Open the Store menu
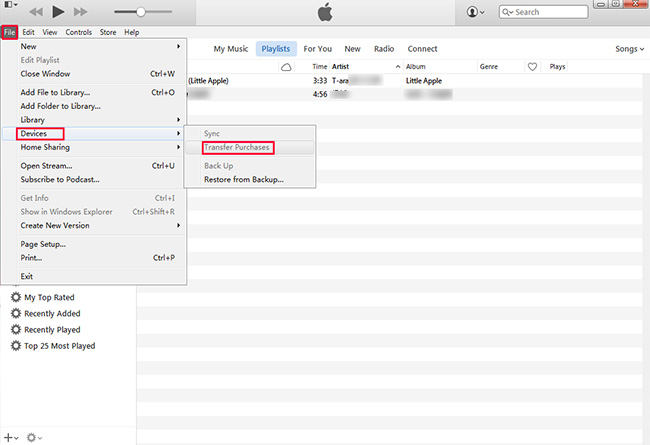Viewport: 650px width, 445px height. [x=108, y=32]
